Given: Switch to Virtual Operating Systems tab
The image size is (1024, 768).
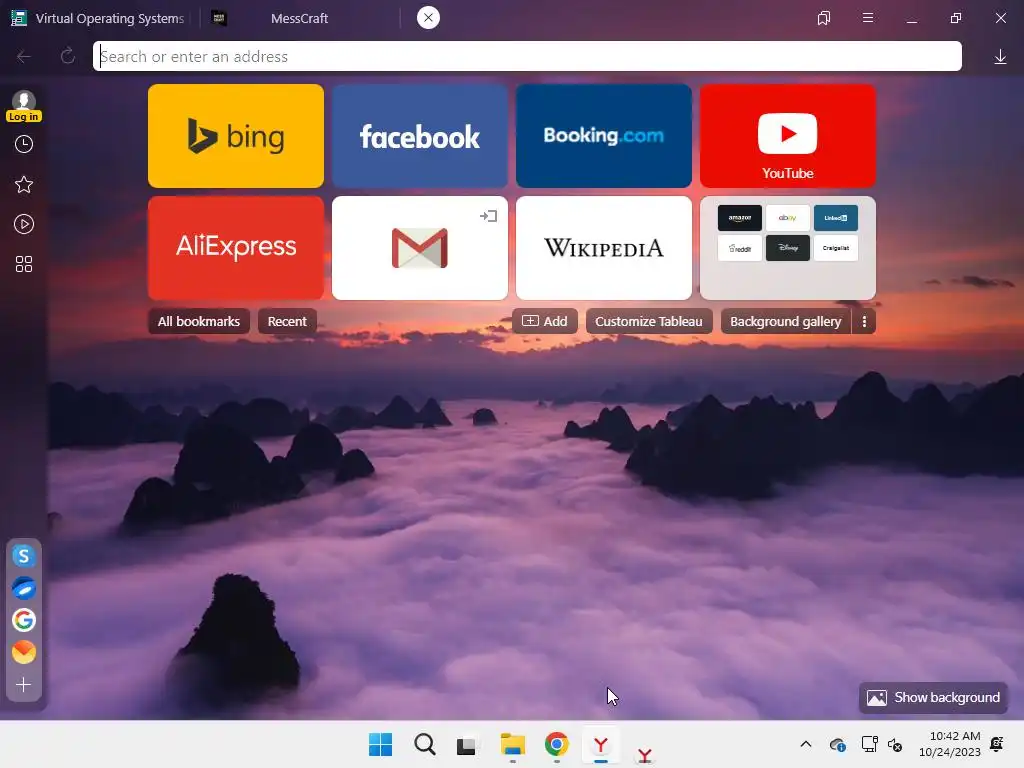Looking at the screenshot, I should click(98, 18).
